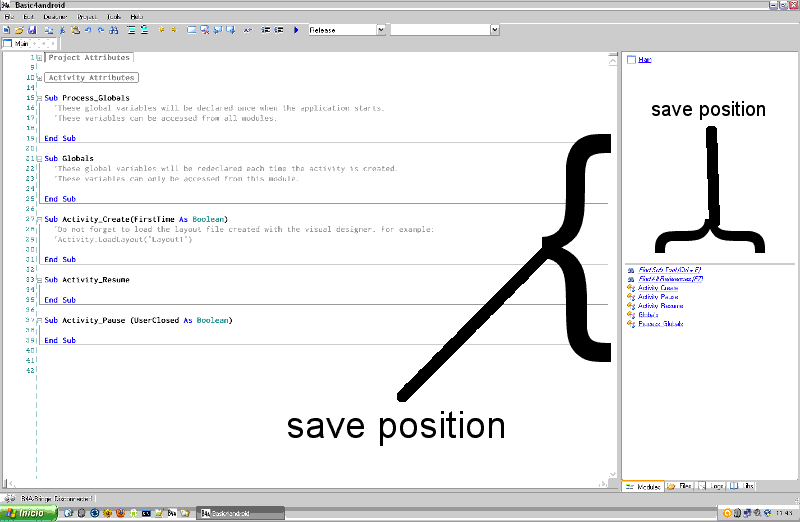Collapse the Sub Activity_Pause block

[39, 320]
